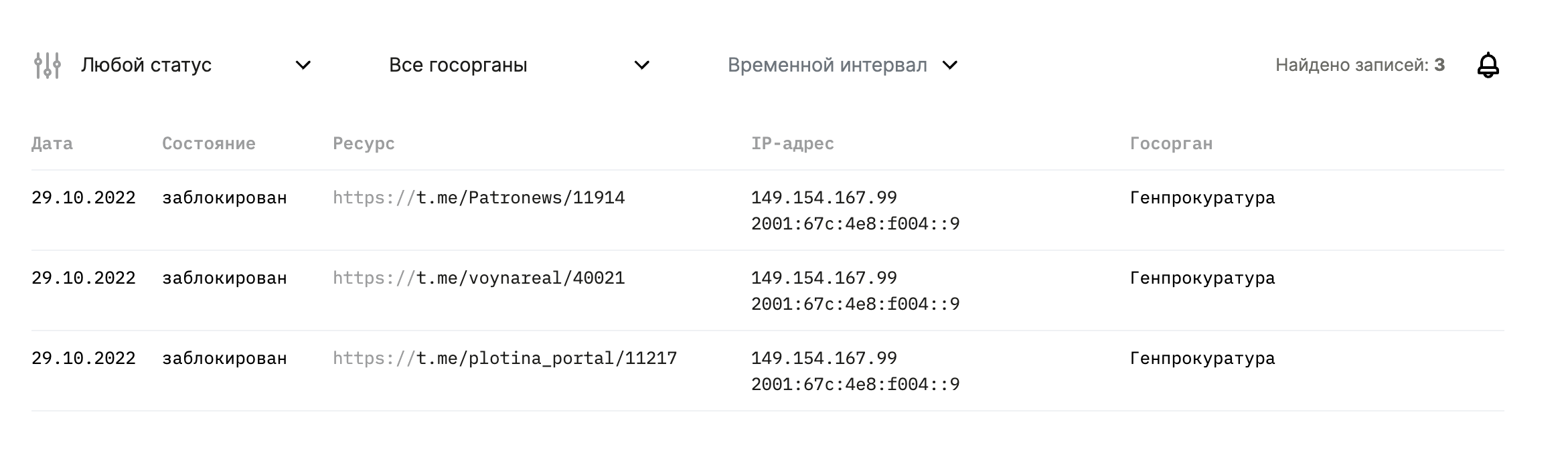Select заблокирован status in second row

pyautogui.click(x=224, y=278)
